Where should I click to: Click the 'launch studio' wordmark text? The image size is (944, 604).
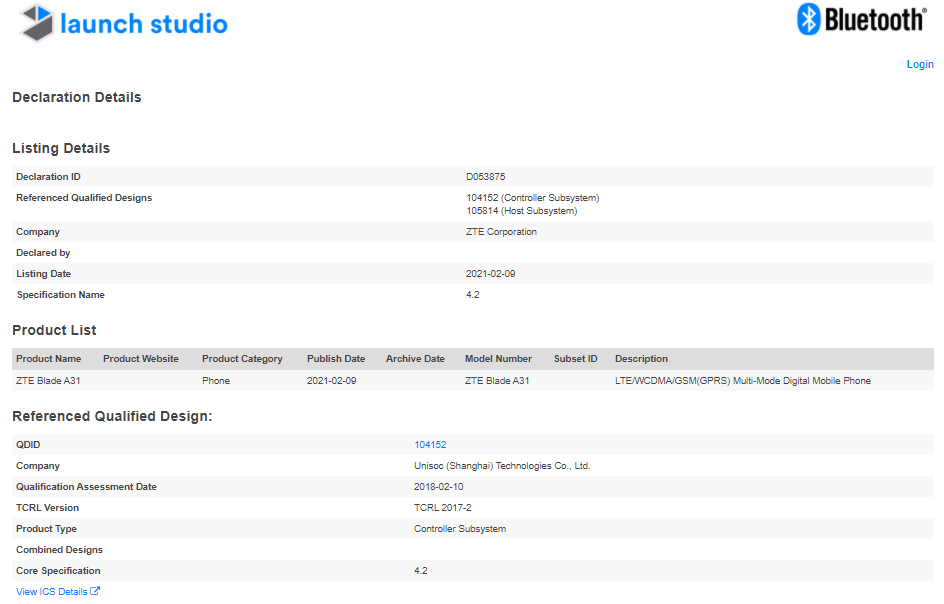144,24
